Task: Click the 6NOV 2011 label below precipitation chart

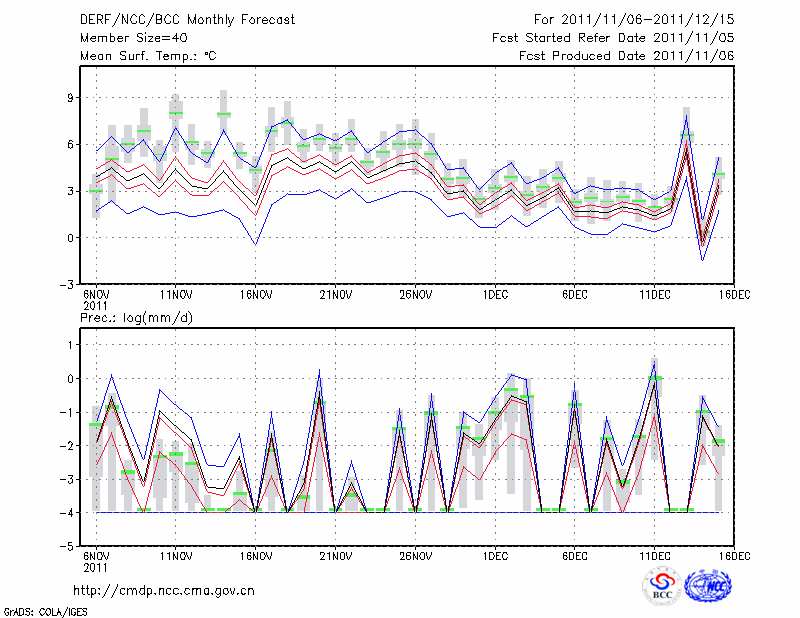Action: pos(96,561)
